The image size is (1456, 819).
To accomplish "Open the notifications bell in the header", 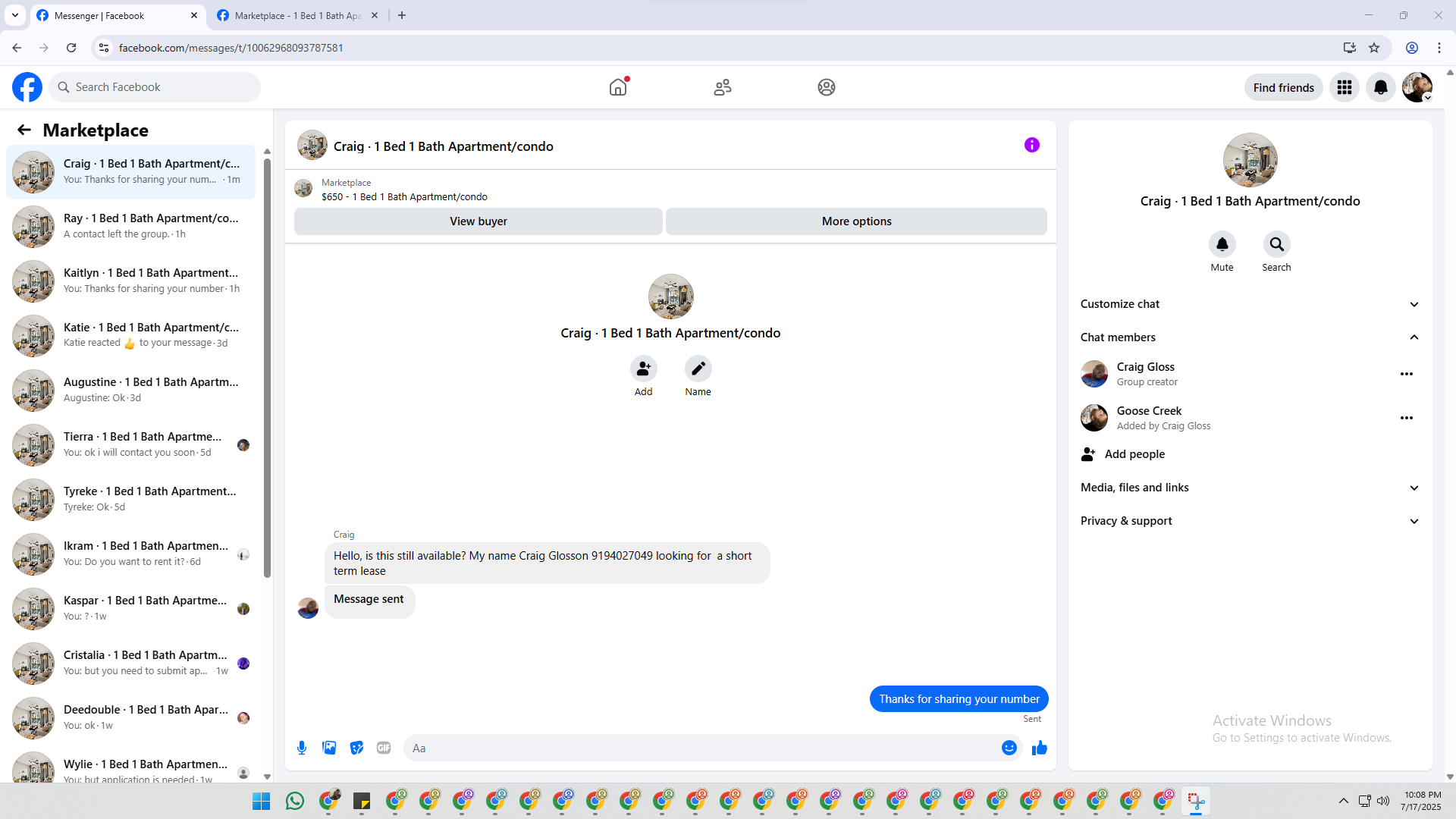I will 1381,88.
